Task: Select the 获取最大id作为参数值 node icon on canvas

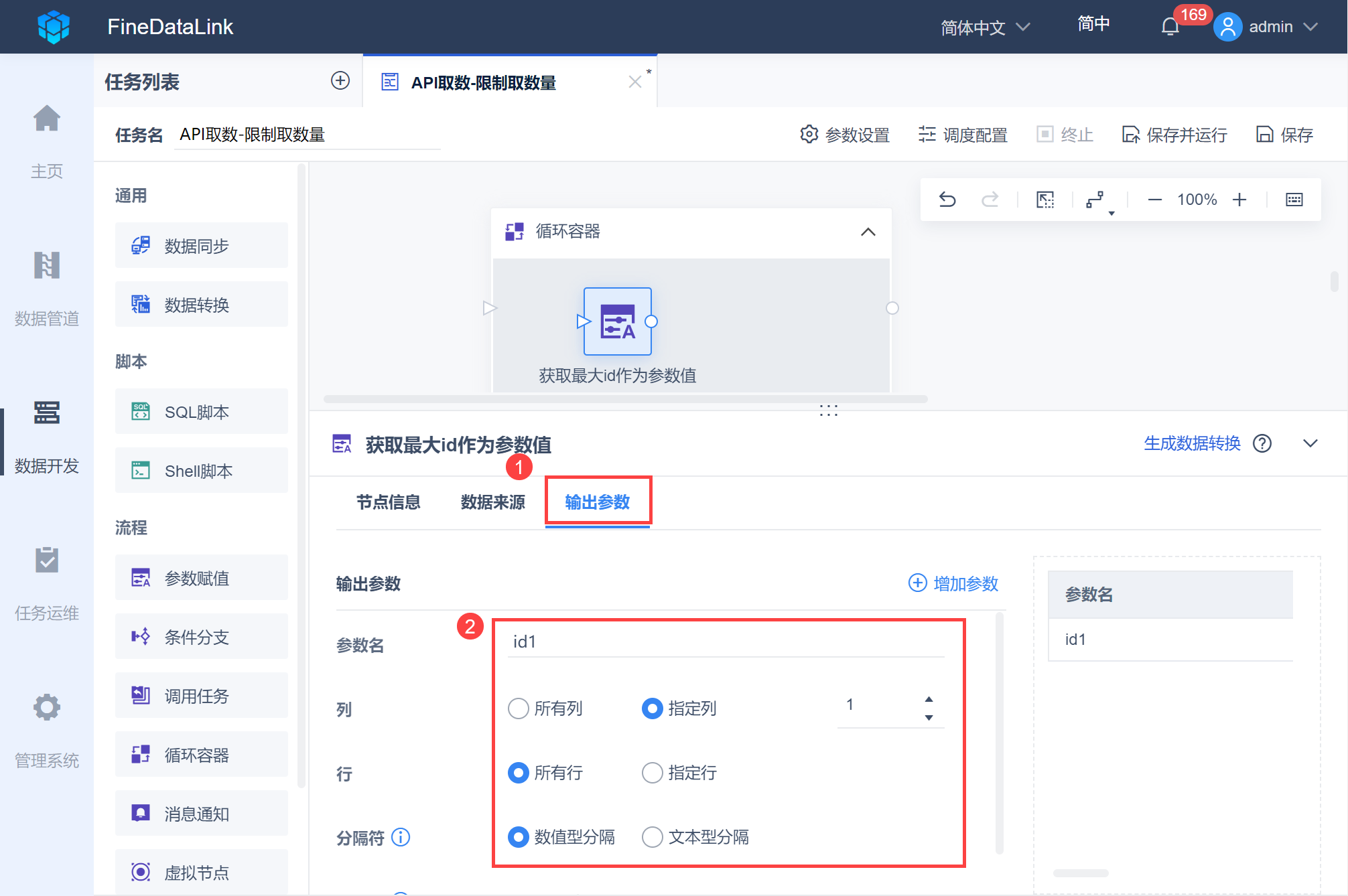Action: [617, 321]
